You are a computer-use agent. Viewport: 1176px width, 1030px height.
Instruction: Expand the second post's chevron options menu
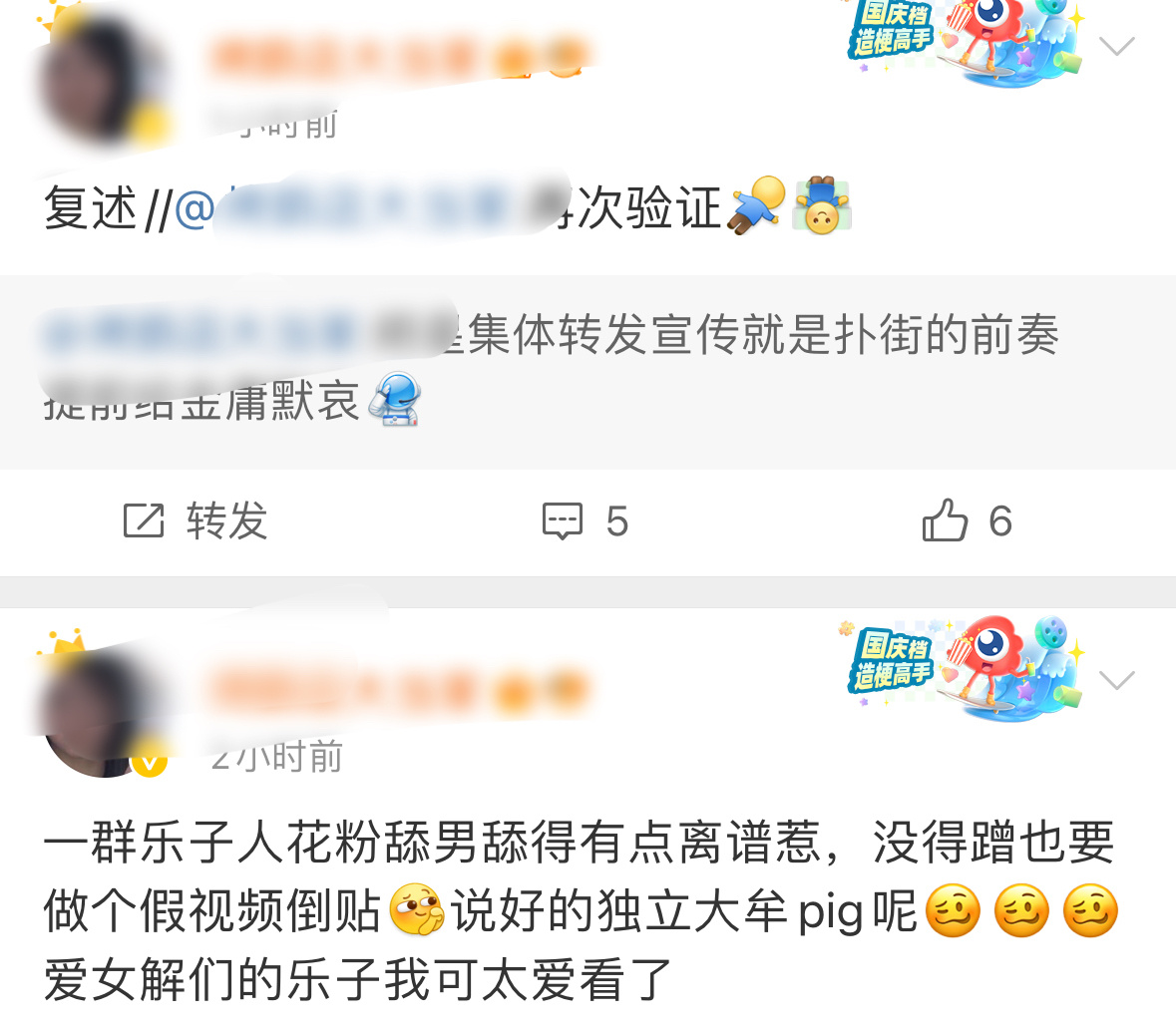1116,680
